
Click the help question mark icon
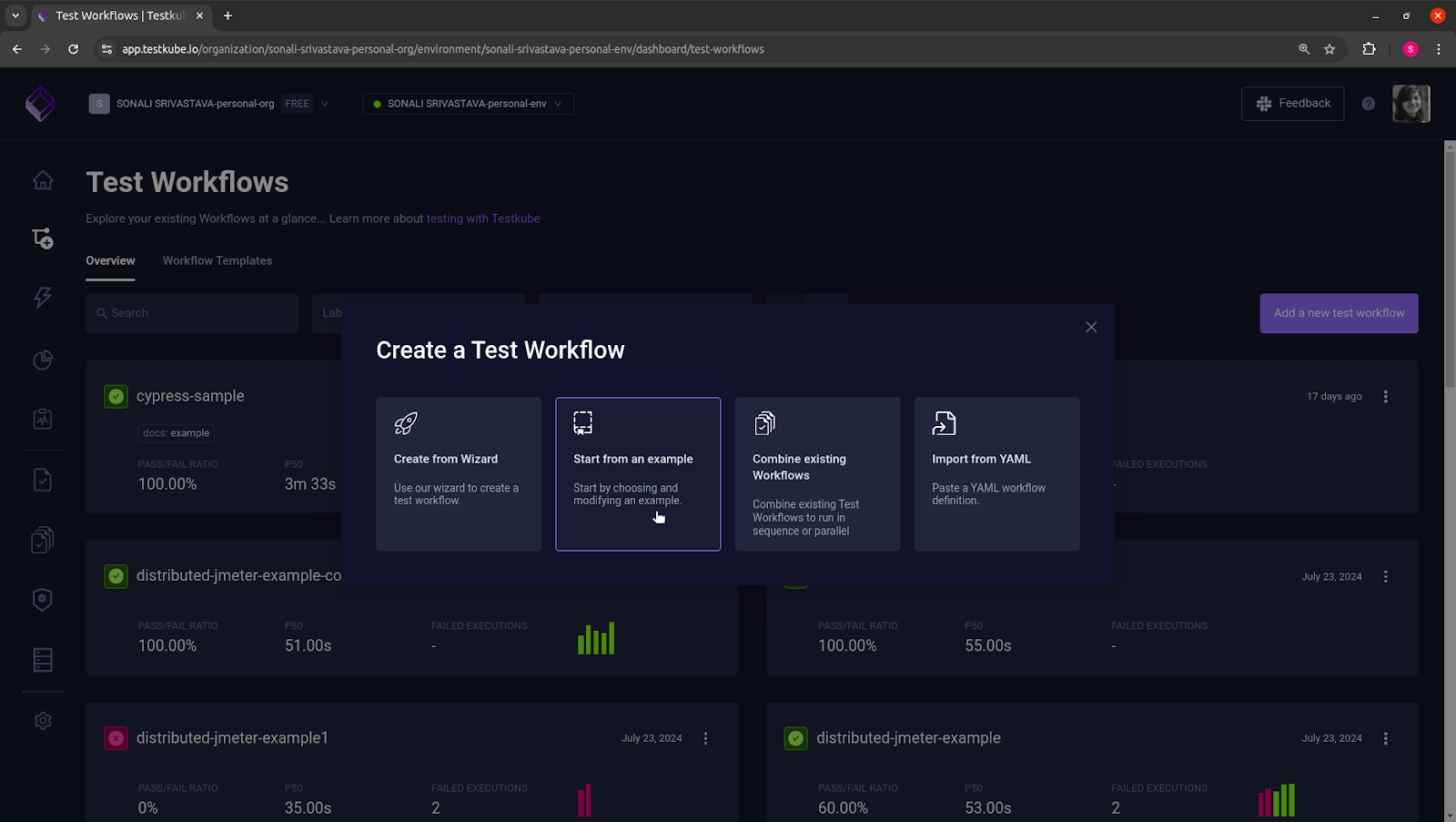[1368, 104]
